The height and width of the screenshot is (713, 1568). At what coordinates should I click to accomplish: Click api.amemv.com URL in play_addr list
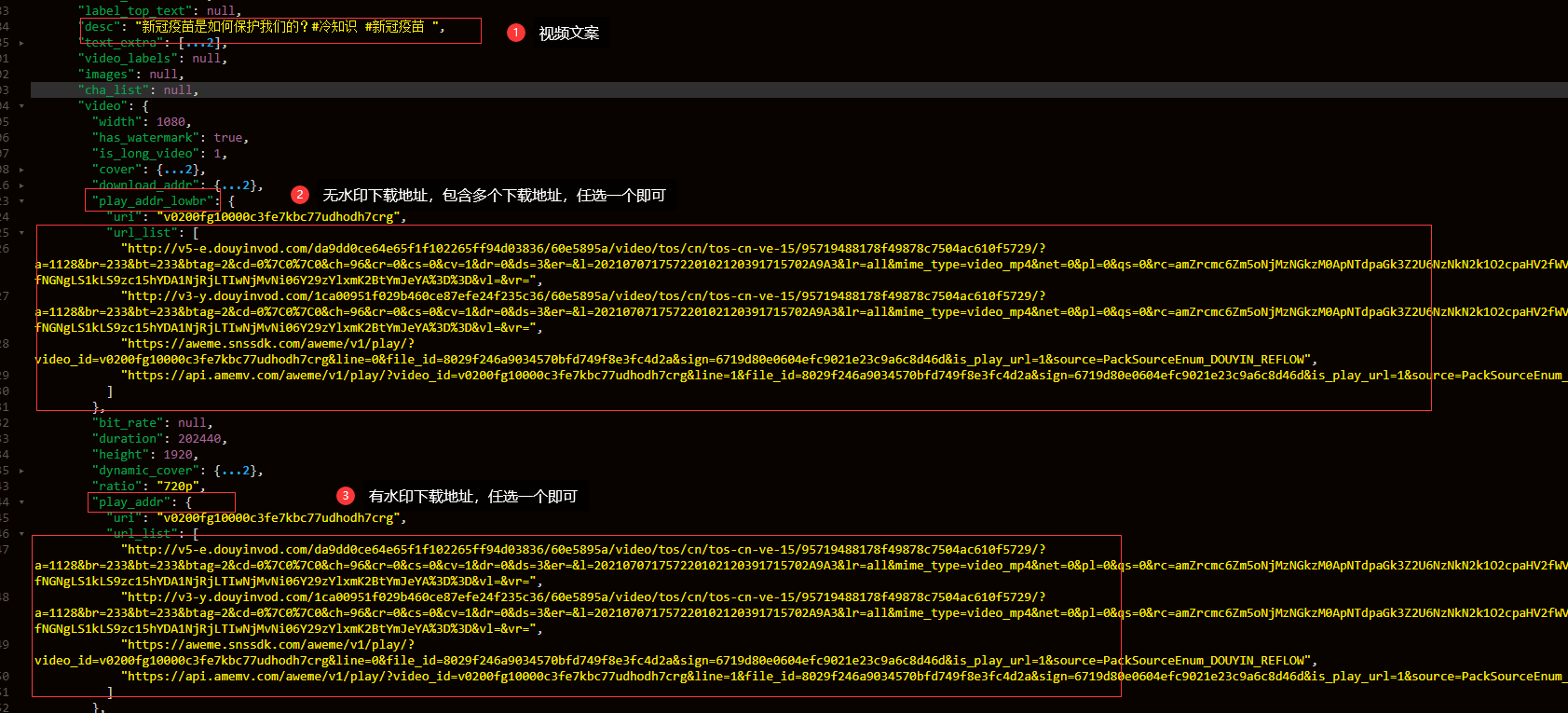pyautogui.click(x=843, y=677)
